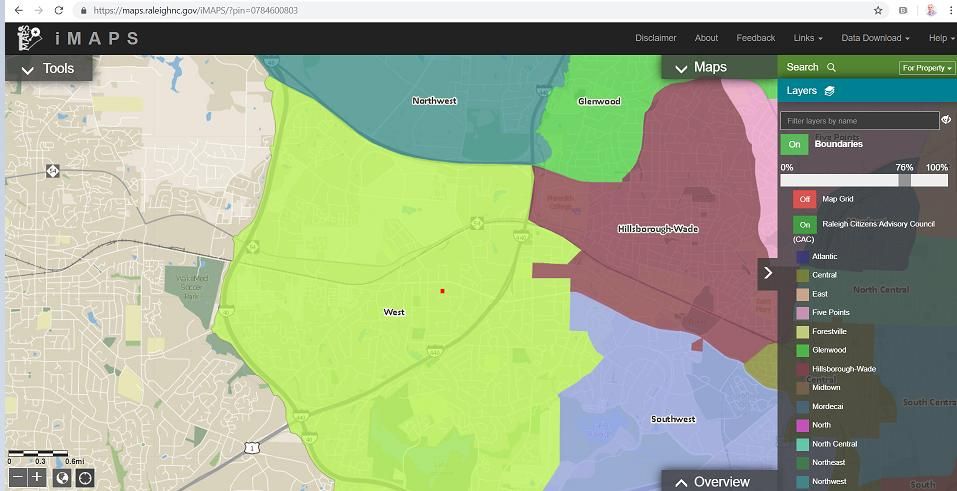Expand the Tools panel
957x491 pixels.
pos(48,68)
